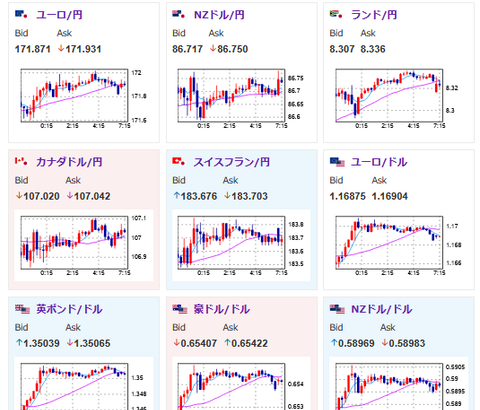This screenshot has height=410, width=480.
Task: Open the スイスフラン/円 pair link
Action: tap(231, 162)
